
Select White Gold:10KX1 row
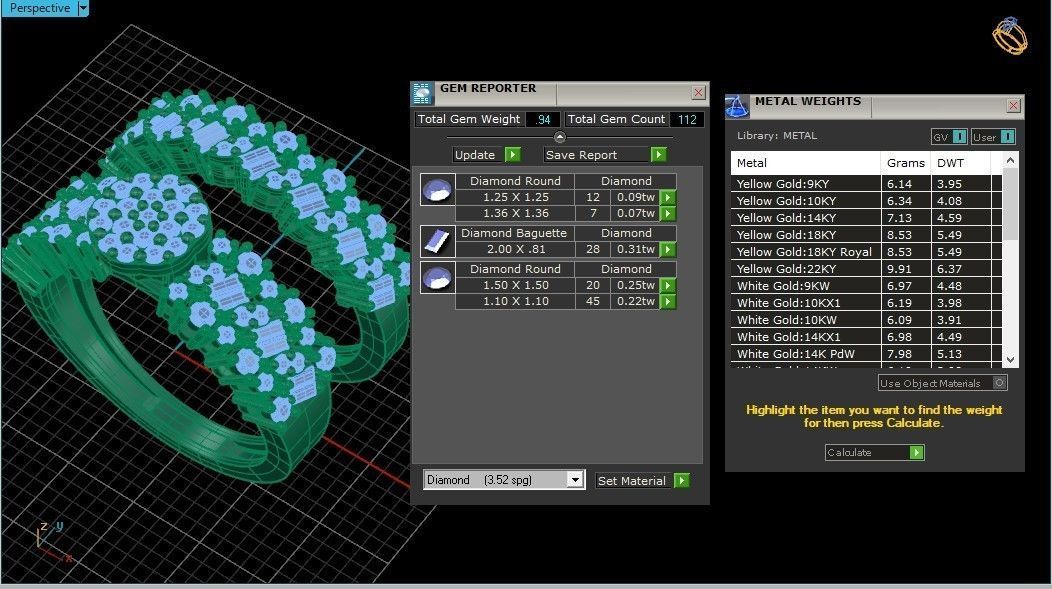[x=866, y=303]
